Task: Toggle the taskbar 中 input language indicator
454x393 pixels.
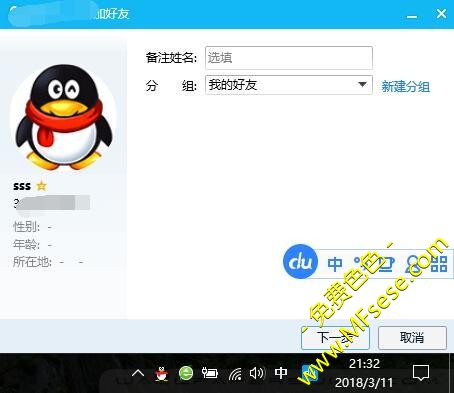Action: pyautogui.click(x=281, y=373)
